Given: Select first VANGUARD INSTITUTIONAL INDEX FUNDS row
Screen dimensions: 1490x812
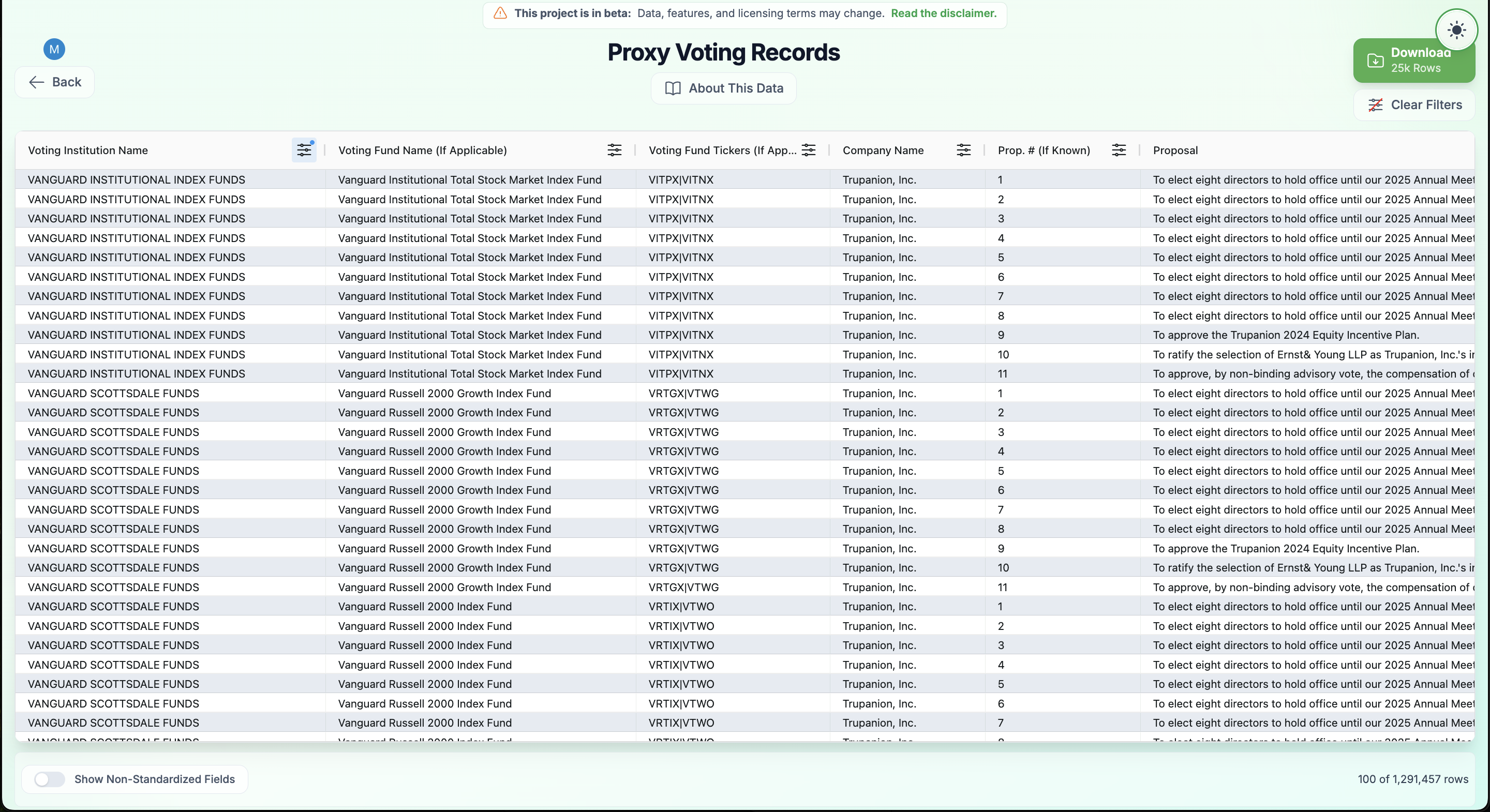Looking at the screenshot, I should 745,180.
